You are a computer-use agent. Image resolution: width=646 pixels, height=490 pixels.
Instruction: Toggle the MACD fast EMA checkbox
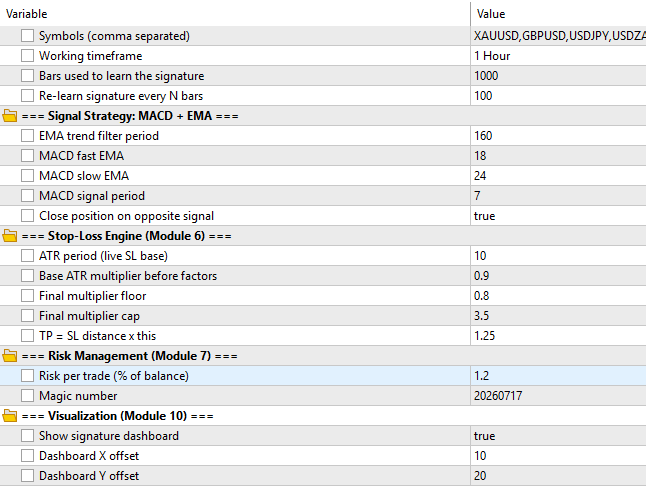tap(28, 156)
